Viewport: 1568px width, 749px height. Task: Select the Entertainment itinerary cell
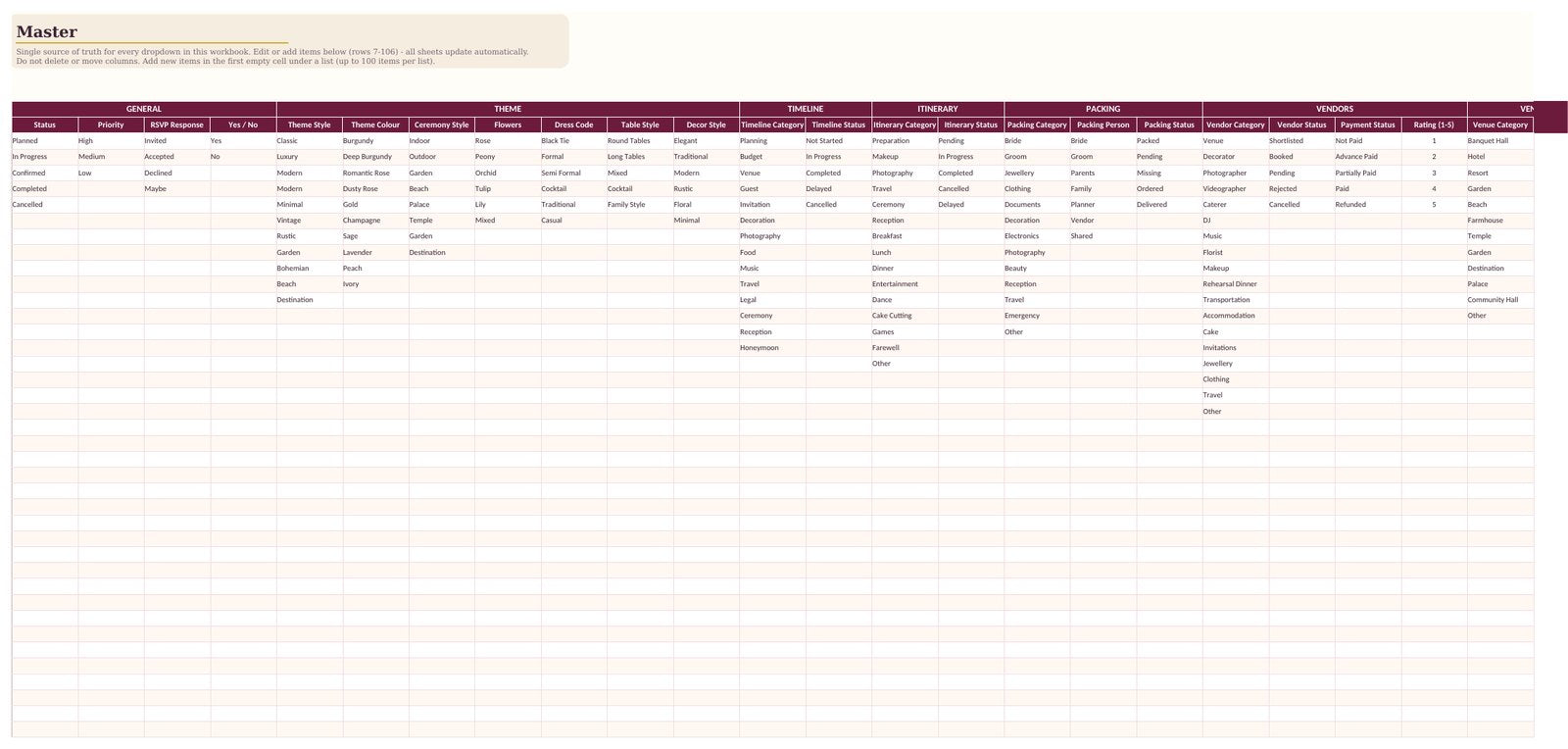(x=905, y=284)
